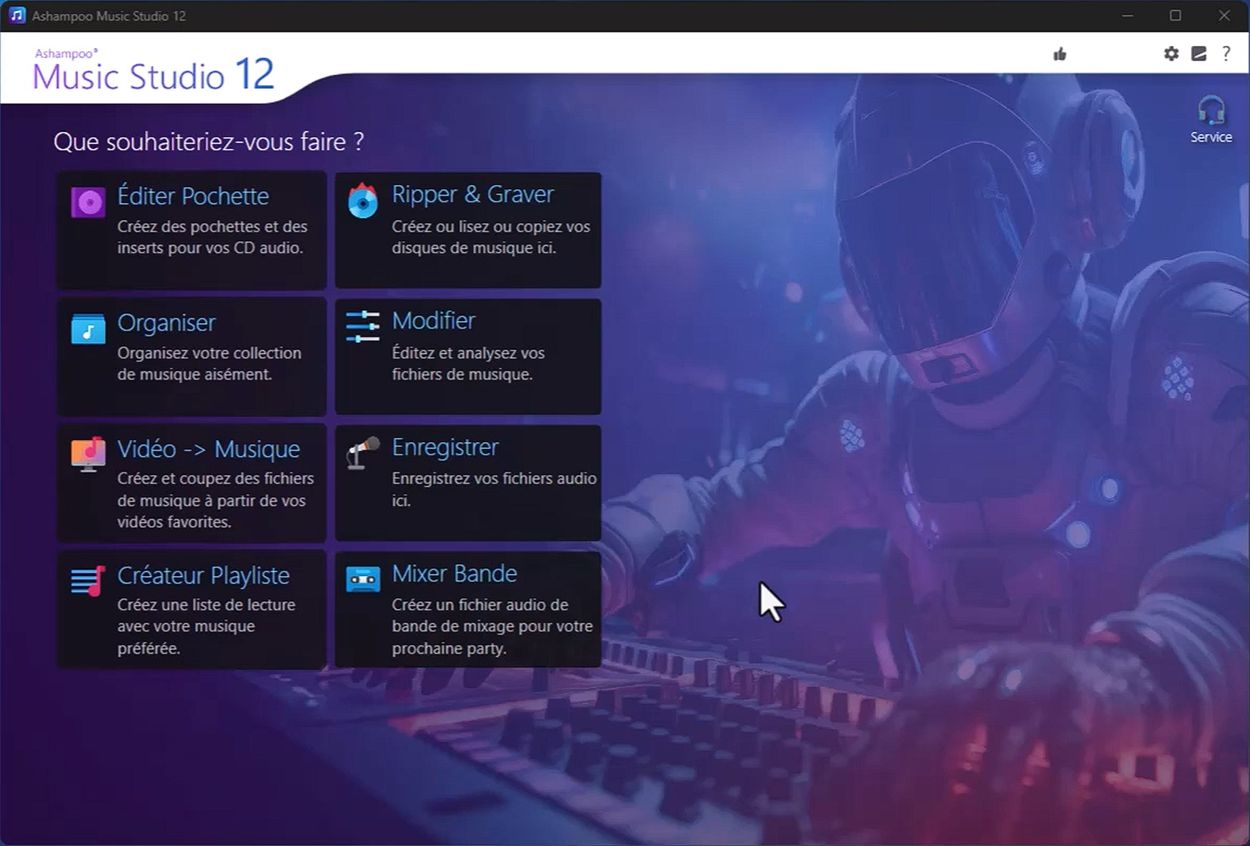Click the Vidéo -> Musique monitor icon

[x=88, y=454]
